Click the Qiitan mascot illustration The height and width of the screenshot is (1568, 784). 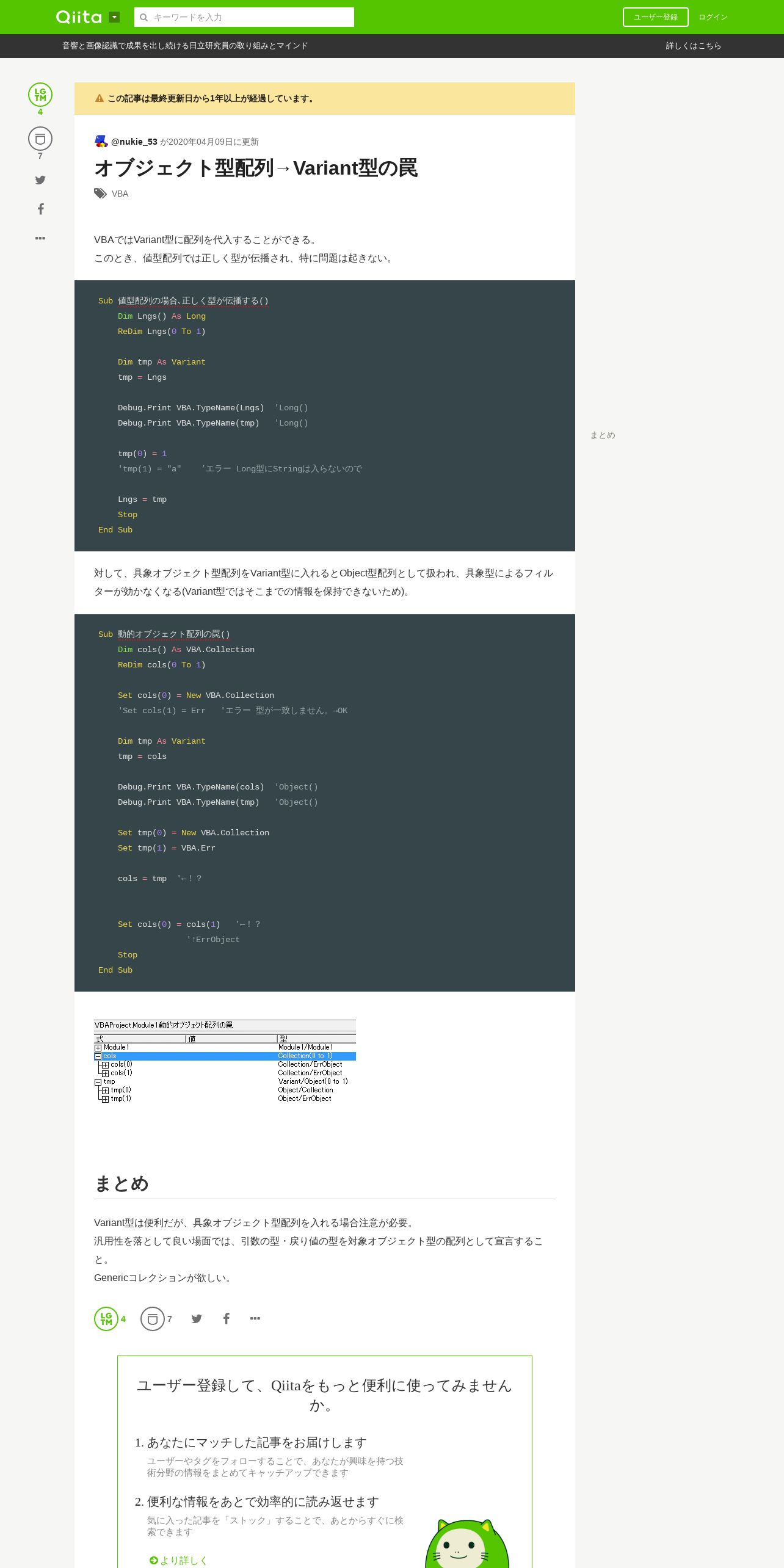(467, 1544)
